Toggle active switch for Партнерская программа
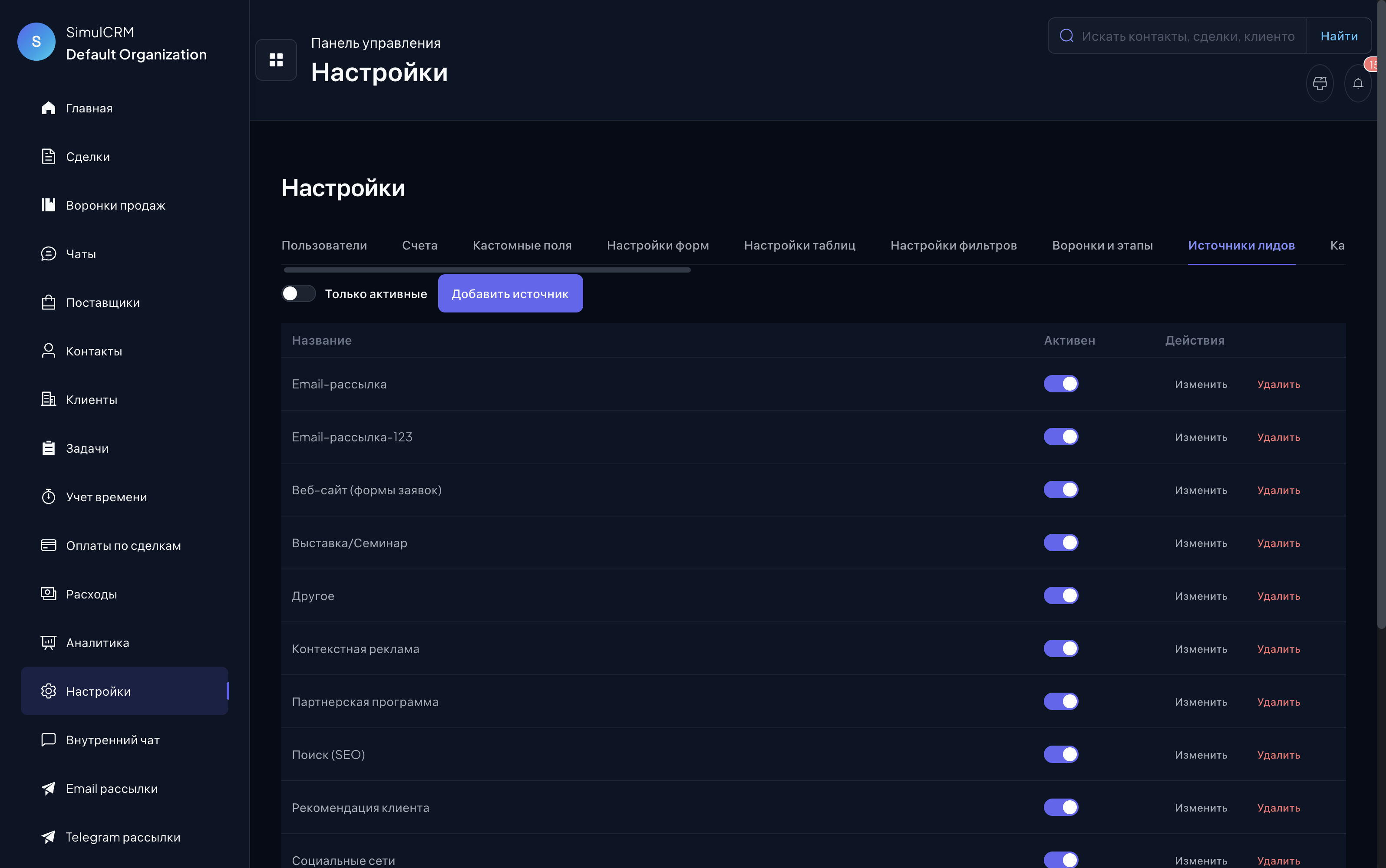This screenshot has width=1386, height=868. 1061,701
